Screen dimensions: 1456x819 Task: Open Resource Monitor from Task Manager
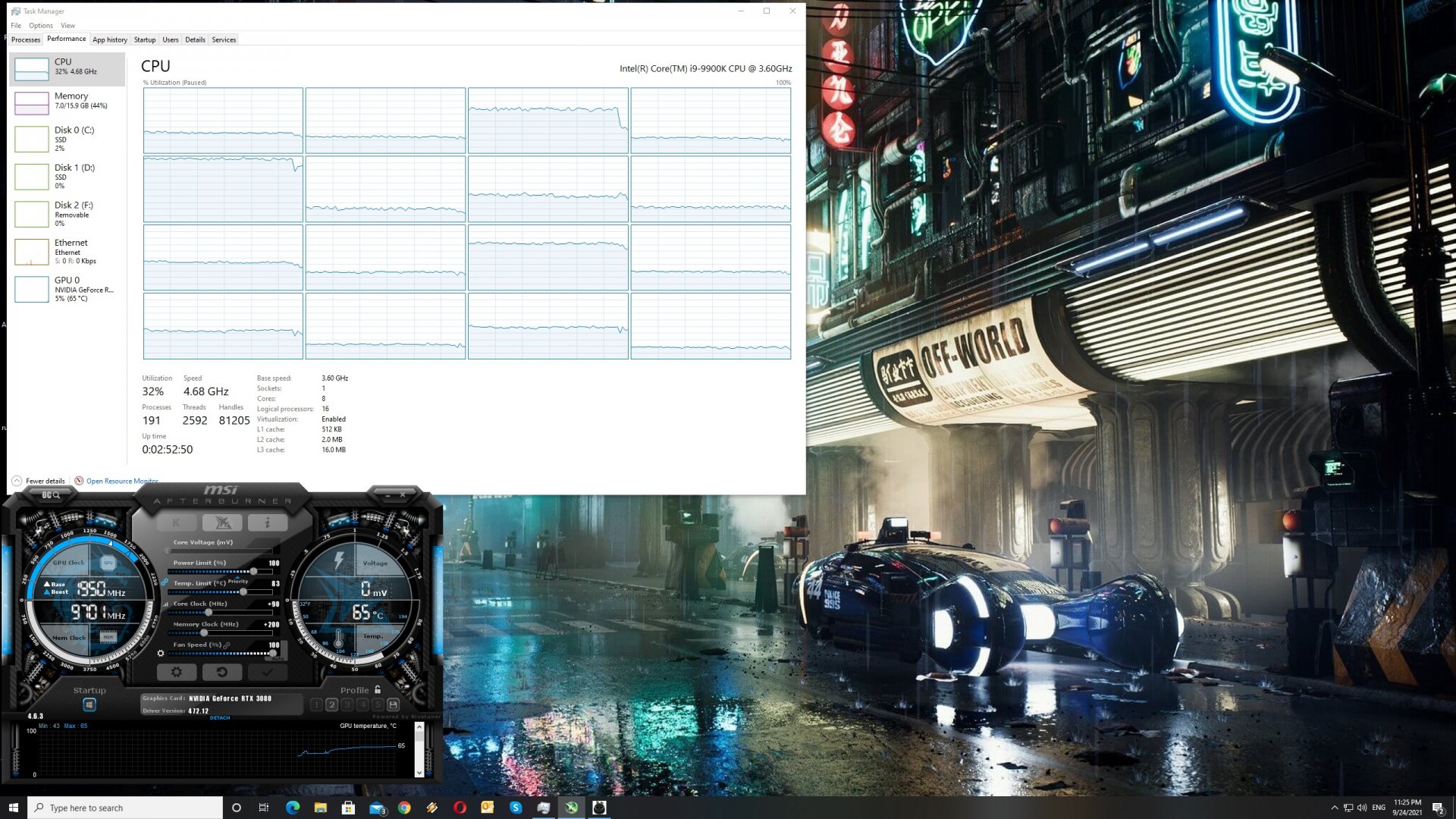click(x=121, y=481)
